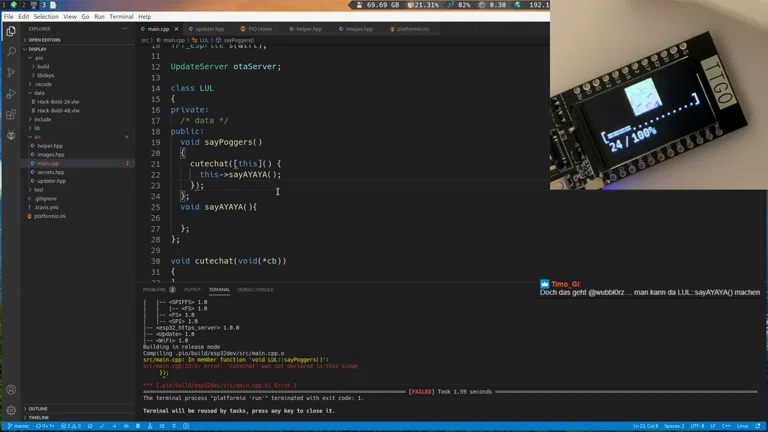
Task: Open Hack-Bold-24.vlw file
Action: [x=78, y=102]
